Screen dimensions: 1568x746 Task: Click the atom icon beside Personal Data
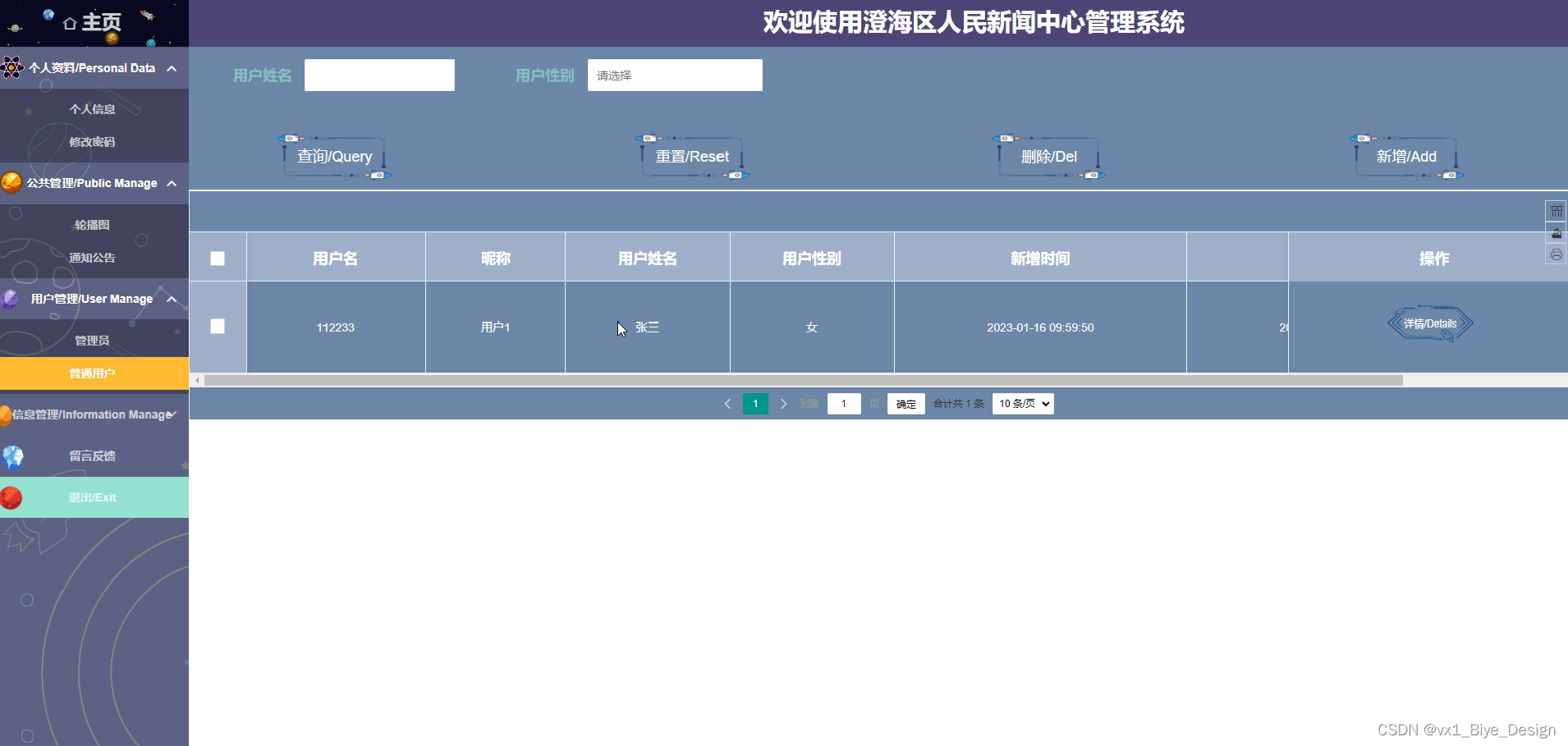click(12, 67)
